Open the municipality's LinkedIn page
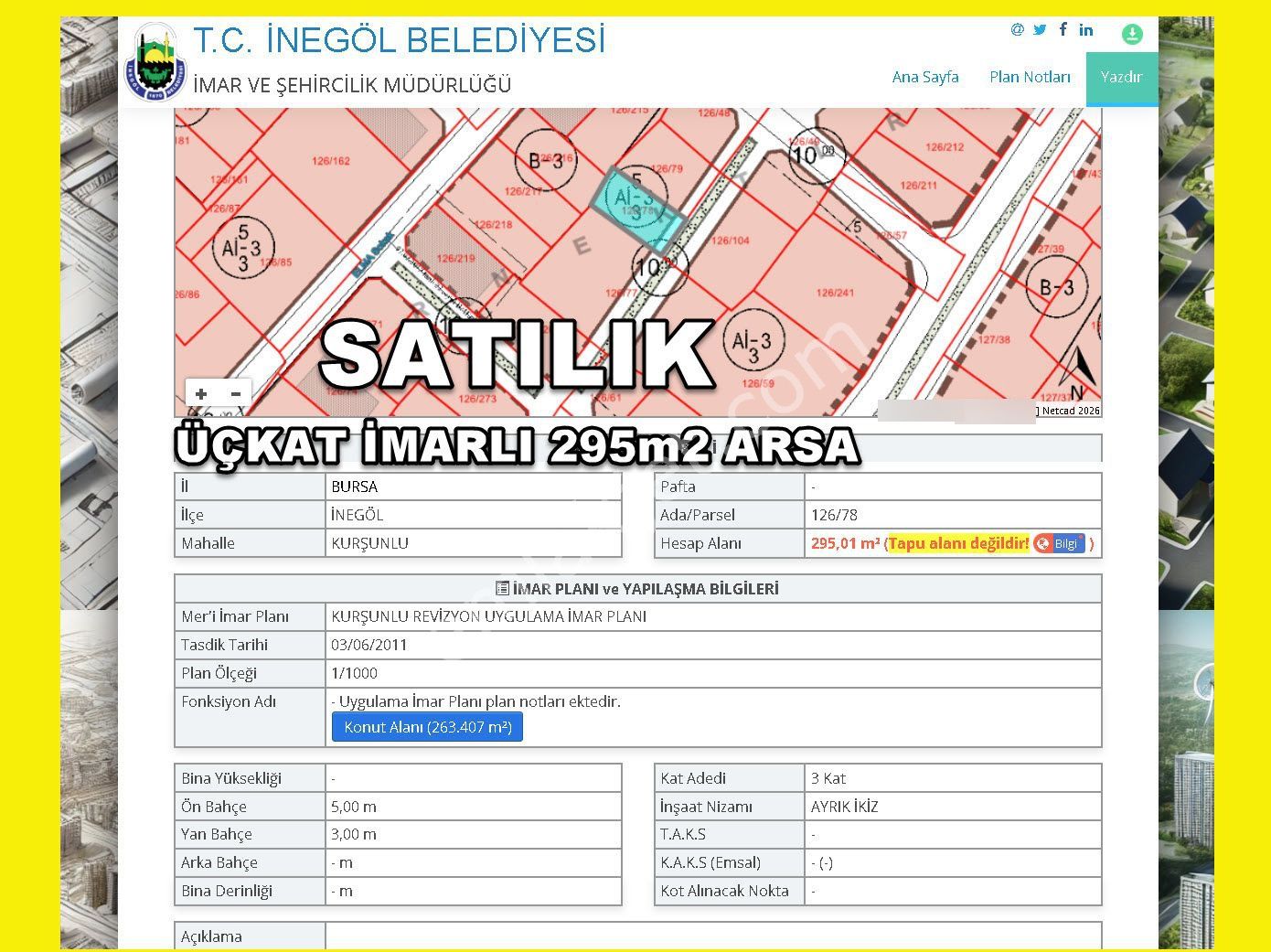The width and height of the screenshot is (1271, 952). click(1086, 29)
